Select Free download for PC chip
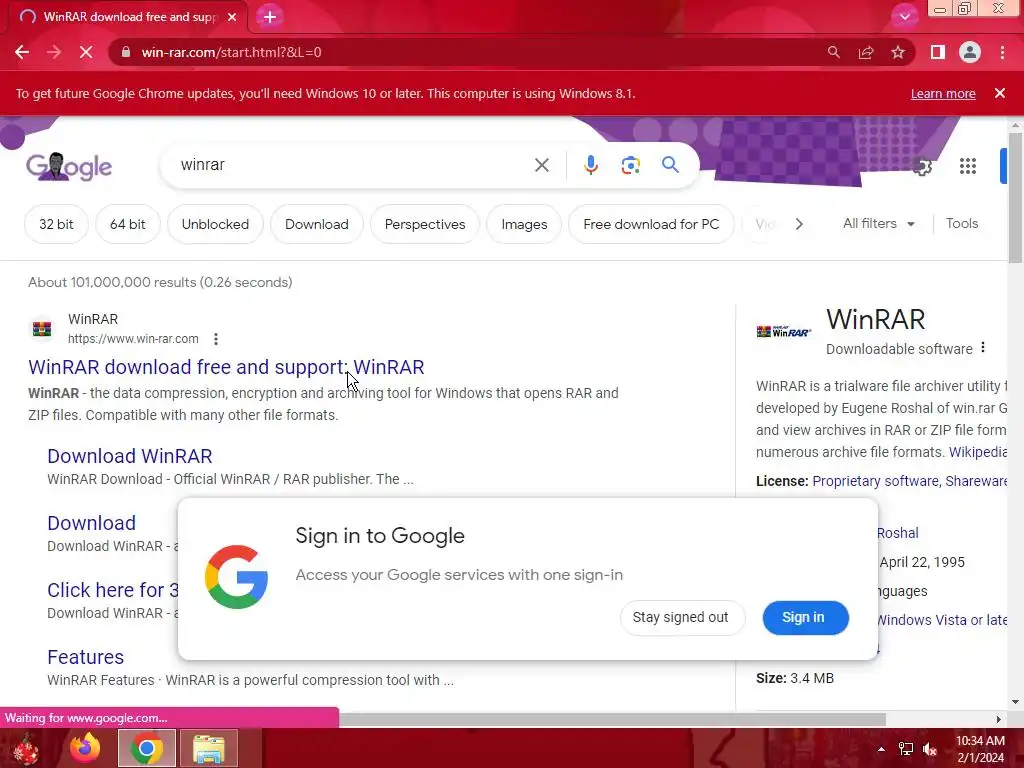 coord(651,224)
